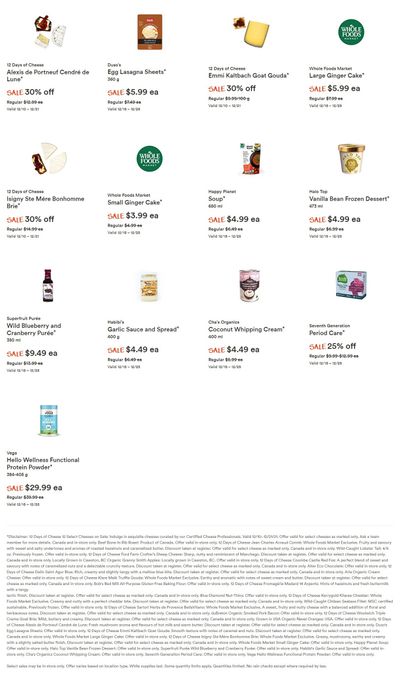Select the Emmi Kaltbach Goat Gouda image
400x673 pixels.
(x=251, y=31)
